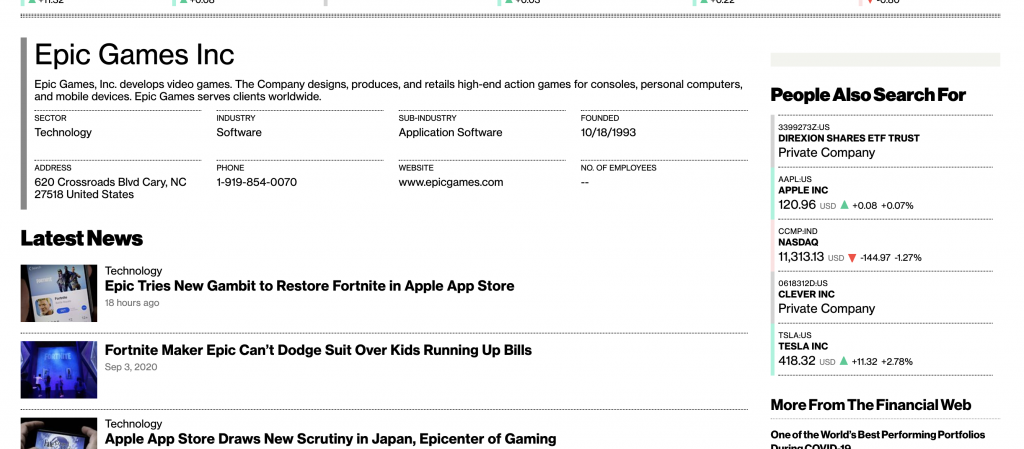Click Tesla price 418.32
This screenshot has width=1024, height=449.
797,361
